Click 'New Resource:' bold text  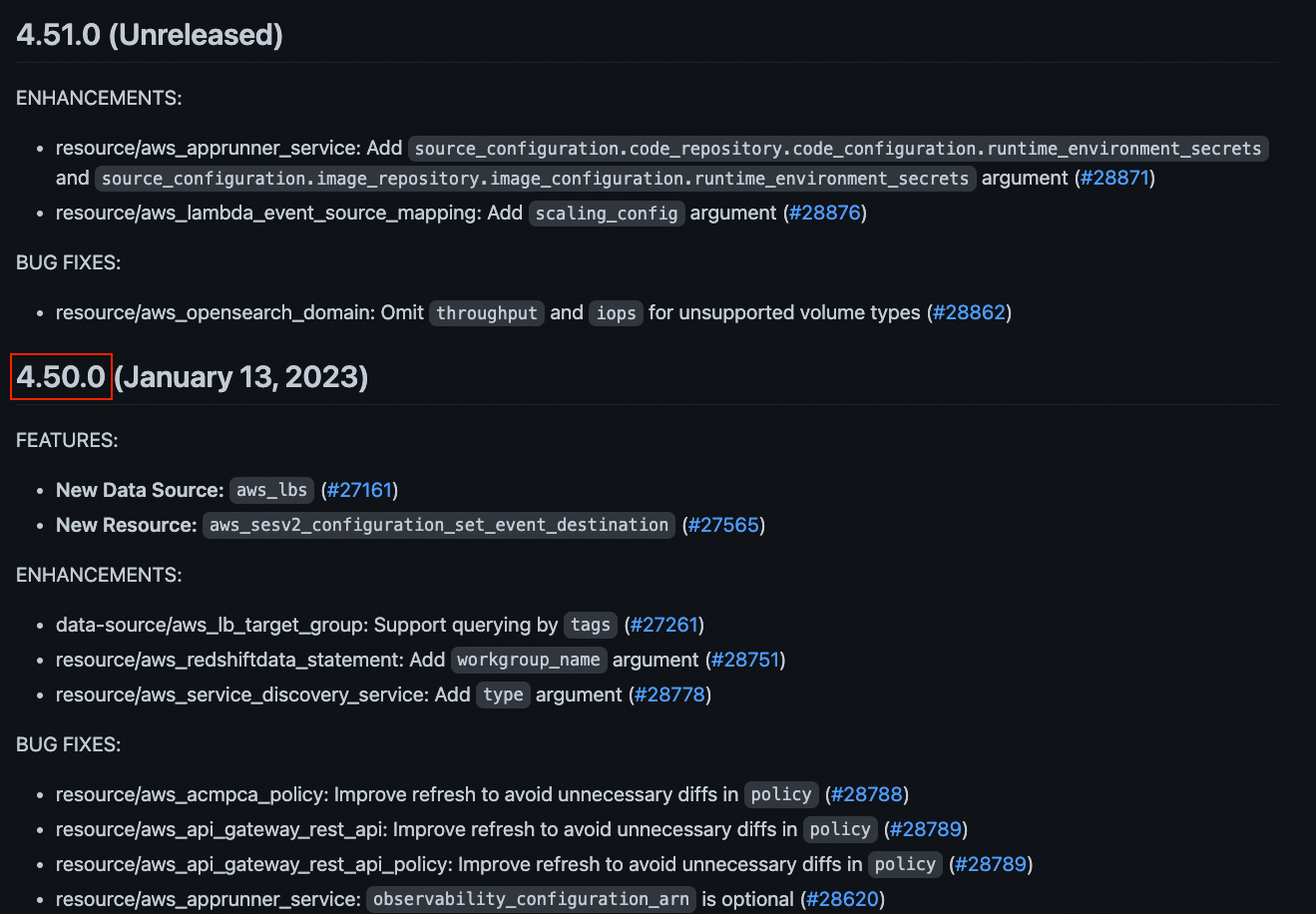pos(127,526)
